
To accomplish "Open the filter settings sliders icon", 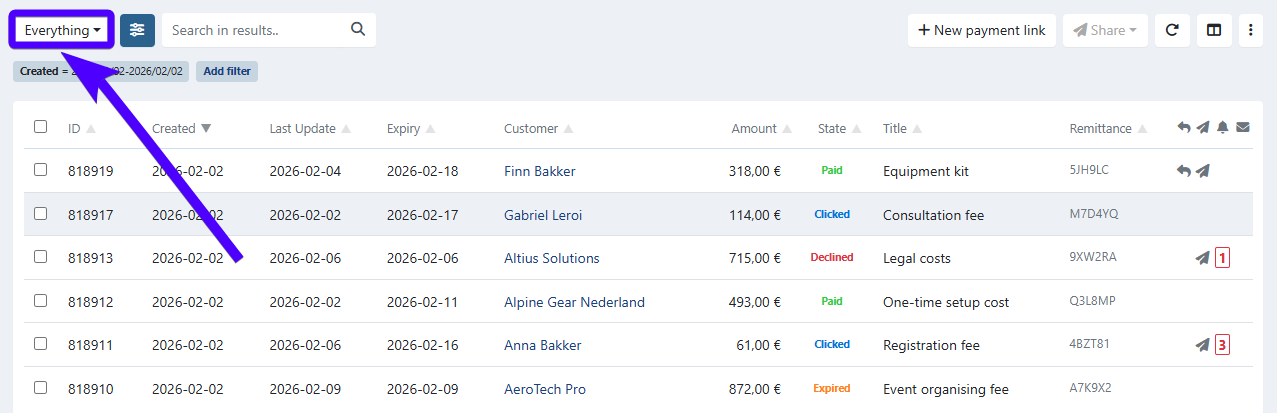I will [x=137, y=30].
